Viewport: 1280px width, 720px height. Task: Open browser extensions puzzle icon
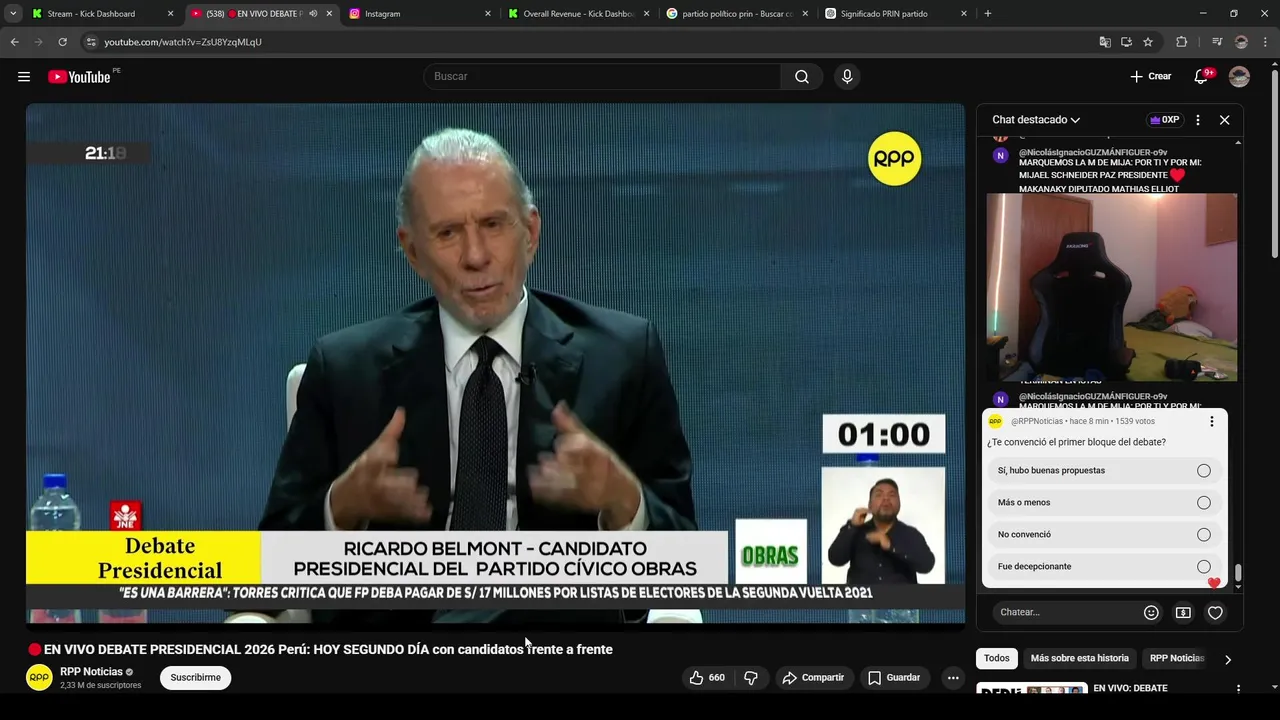click(x=1181, y=42)
